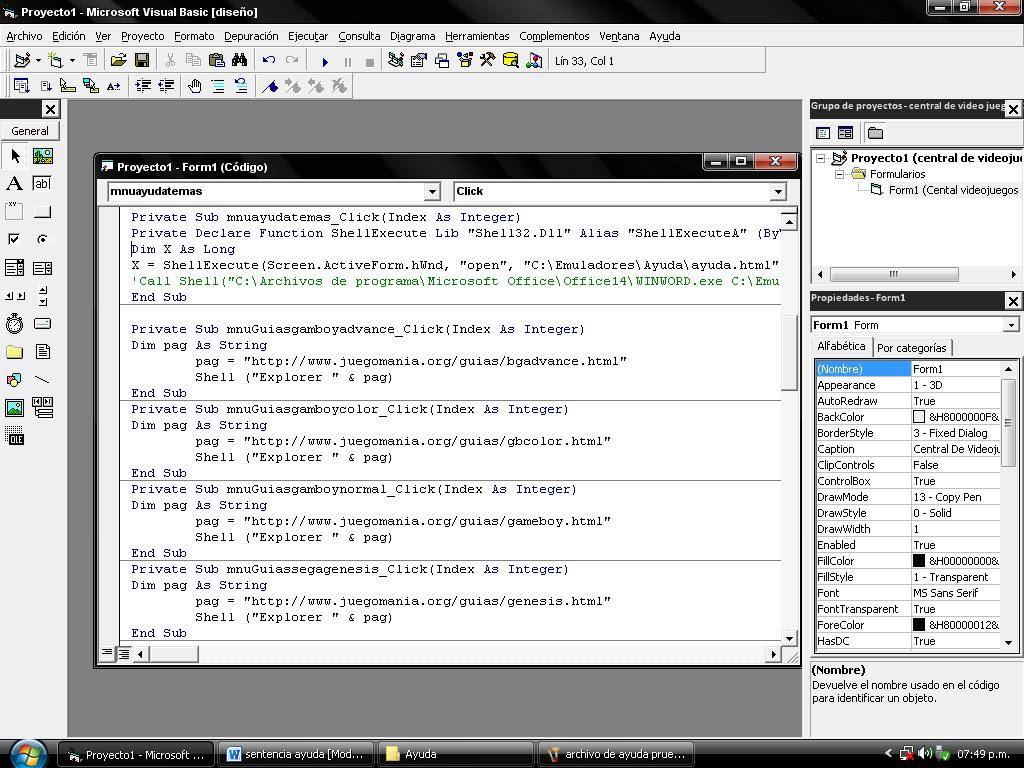Image resolution: width=1024 pixels, height=768 pixels.
Task: Open the Form1 object dropdown in Propiedades
Action: pos(1011,325)
